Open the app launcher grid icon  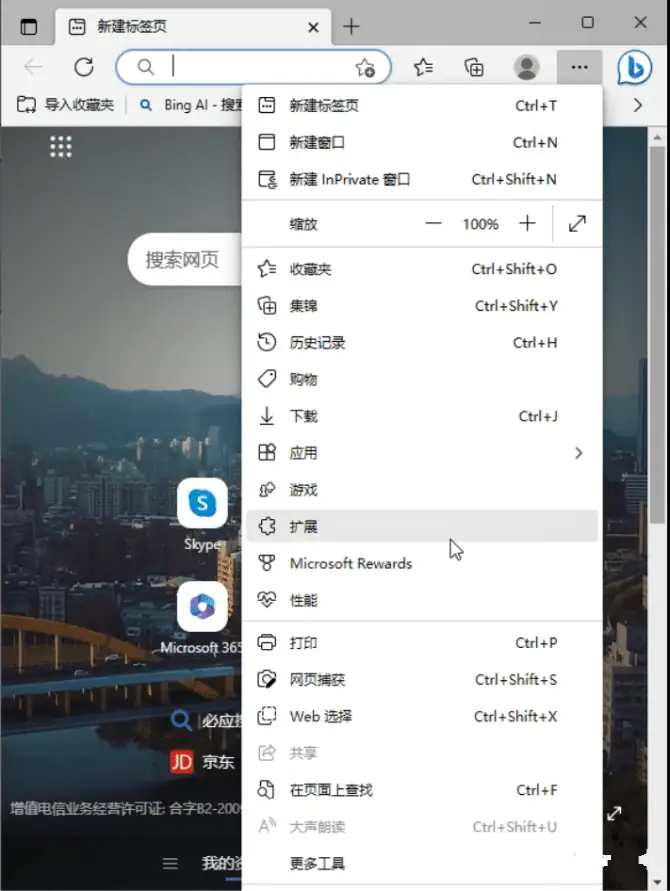point(61,147)
